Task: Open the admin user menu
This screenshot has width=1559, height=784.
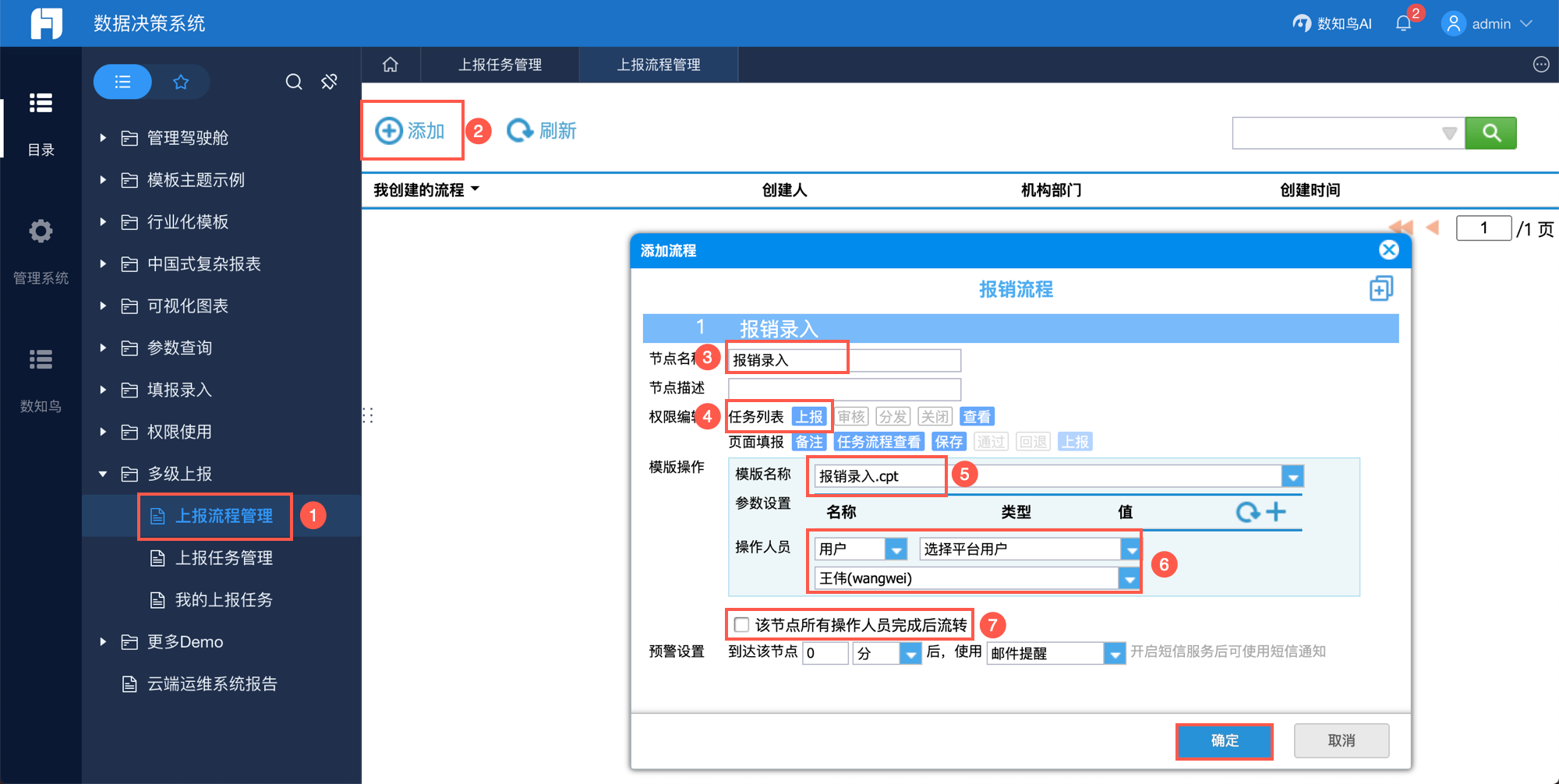Action: point(1487,23)
